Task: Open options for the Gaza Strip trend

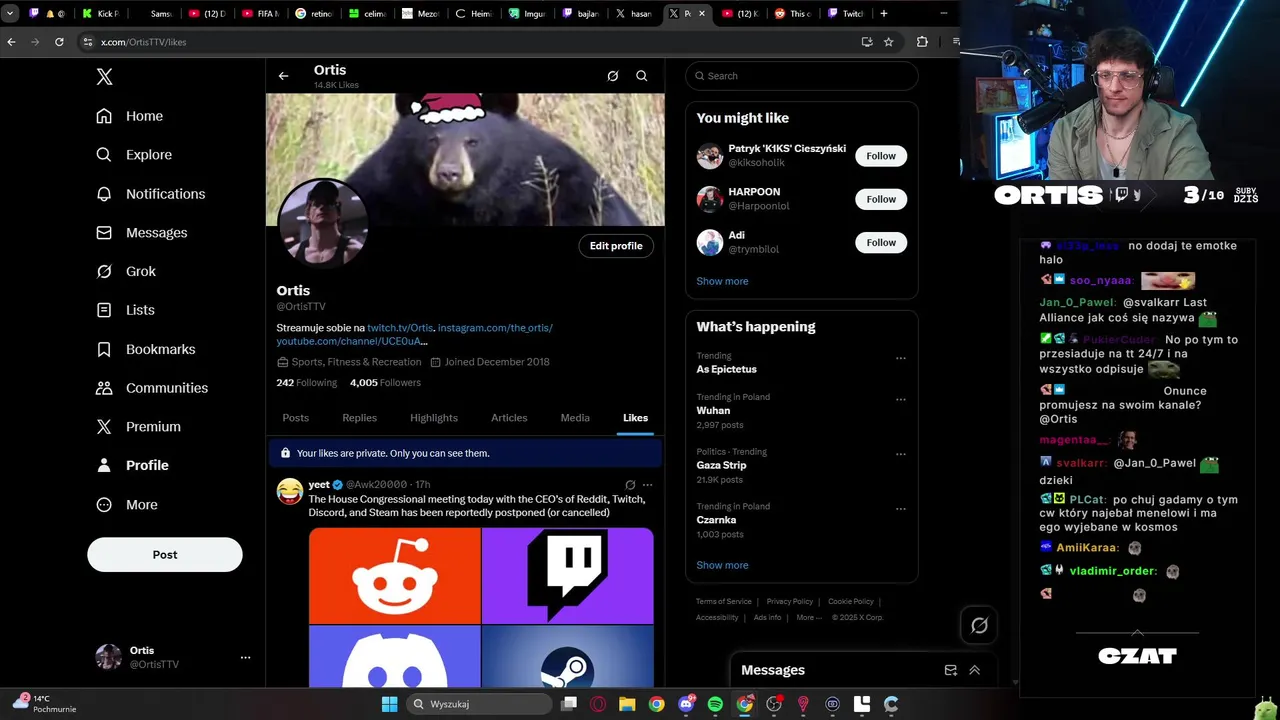Action: (901, 454)
